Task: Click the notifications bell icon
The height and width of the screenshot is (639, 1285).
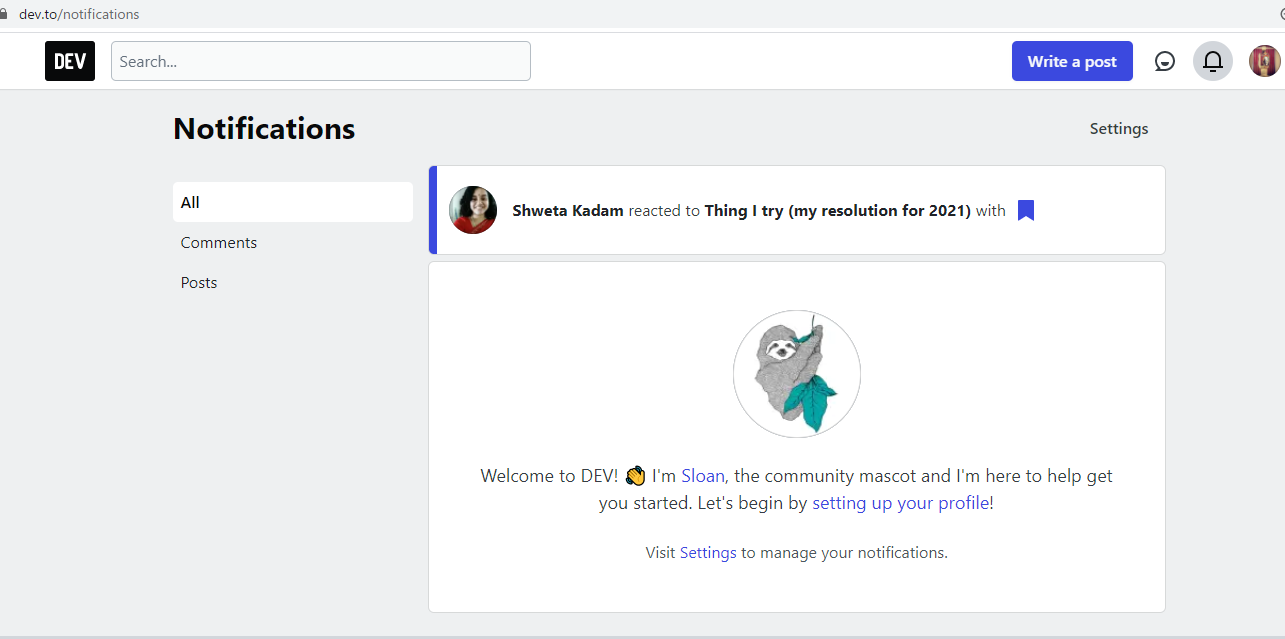Action: click(1212, 62)
